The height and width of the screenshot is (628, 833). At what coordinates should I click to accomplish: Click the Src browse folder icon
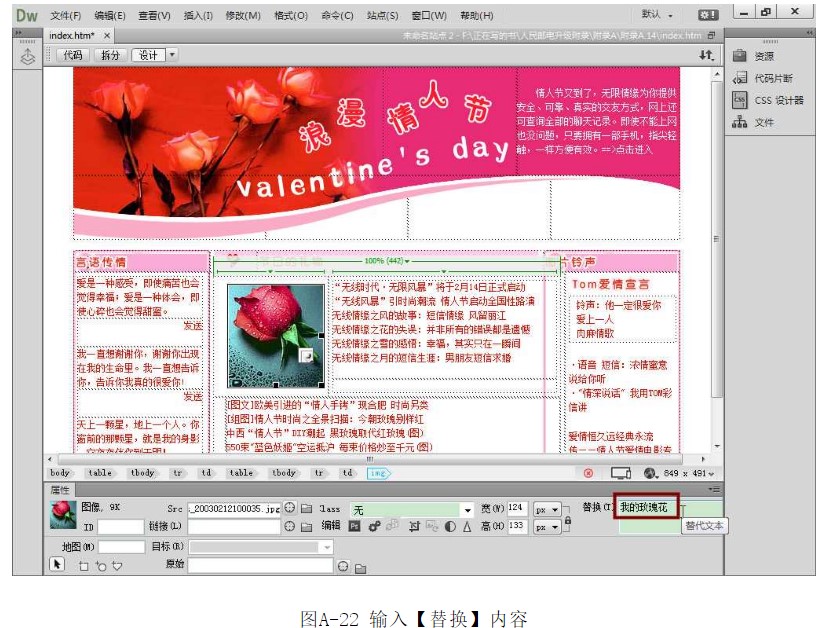(x=306, y=509)
